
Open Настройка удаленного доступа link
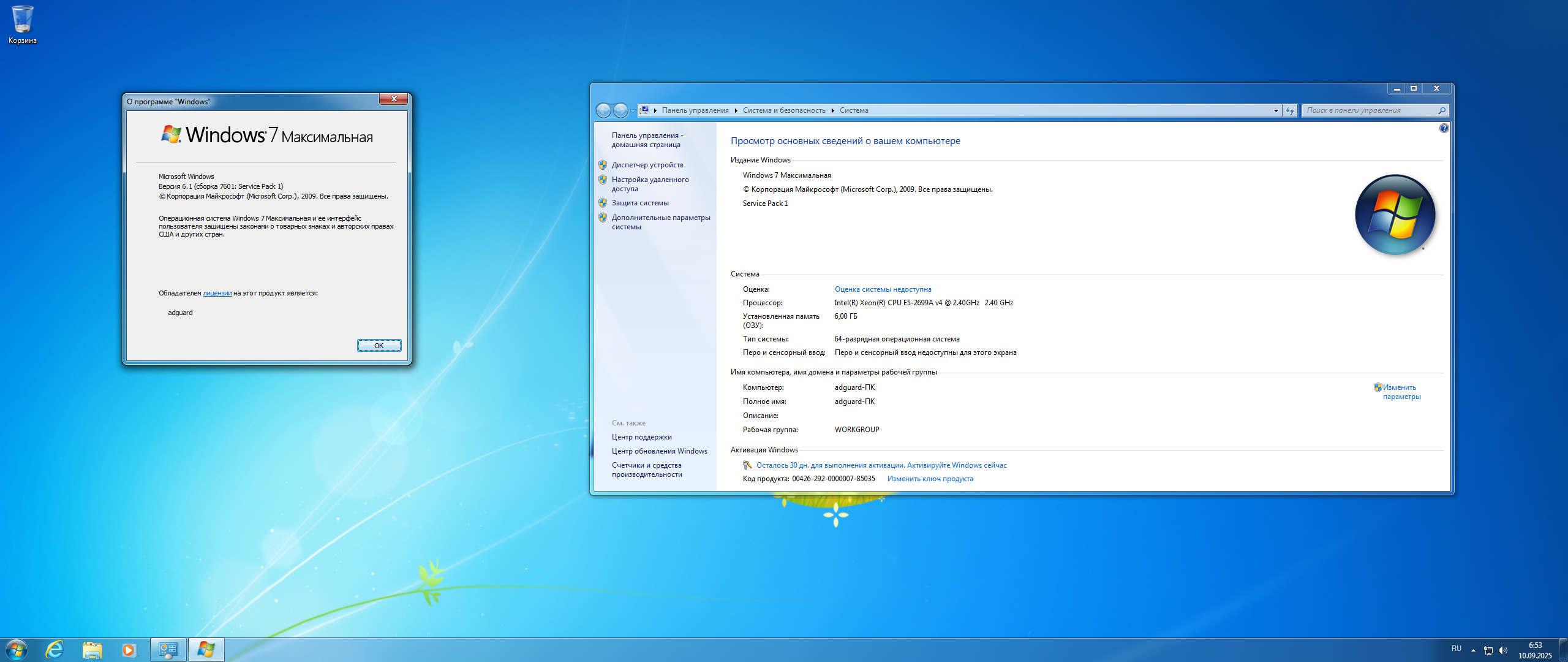point(650,184)
